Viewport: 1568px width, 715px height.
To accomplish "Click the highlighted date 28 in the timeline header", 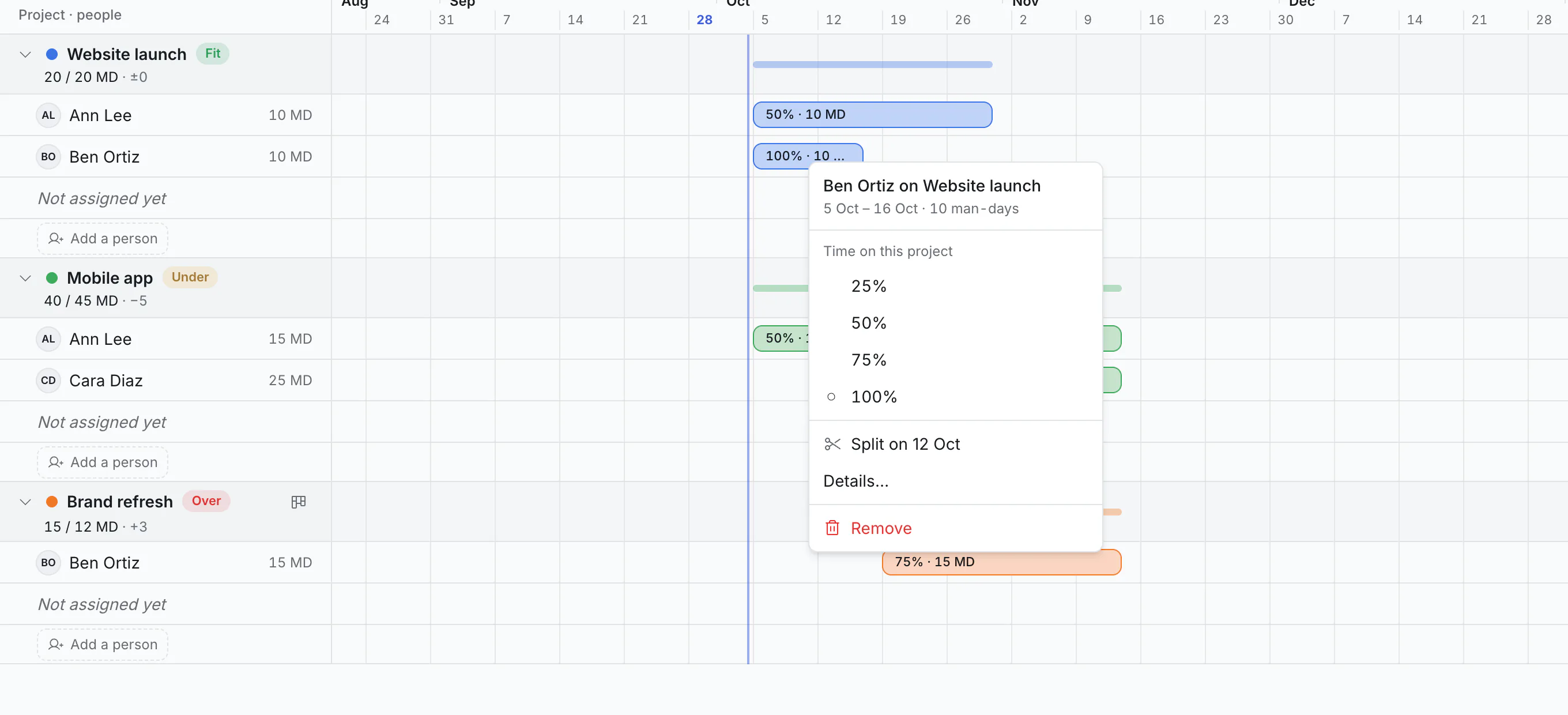I will 704,20.
